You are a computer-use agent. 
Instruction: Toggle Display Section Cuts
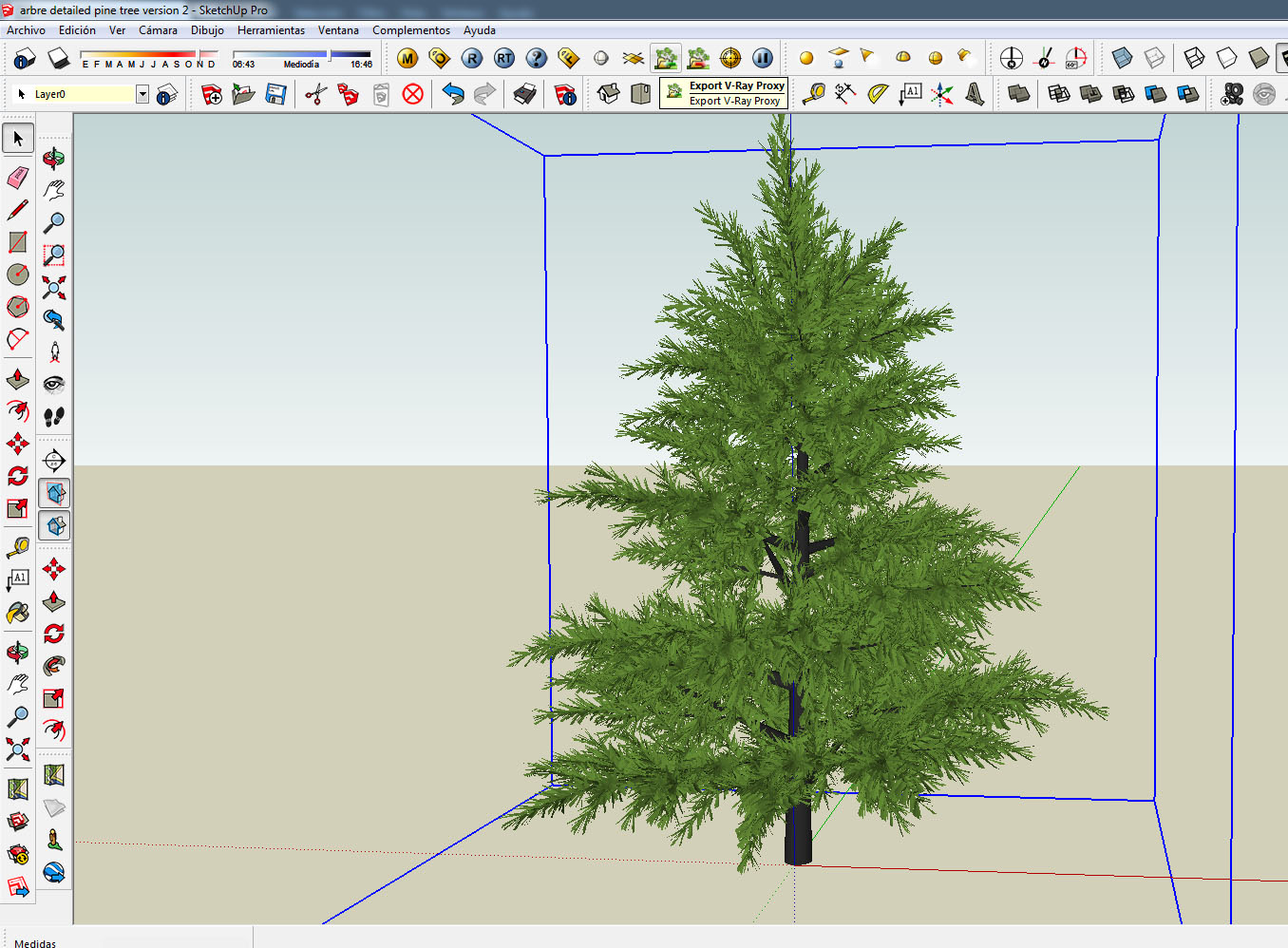click(x=54, y=525)
